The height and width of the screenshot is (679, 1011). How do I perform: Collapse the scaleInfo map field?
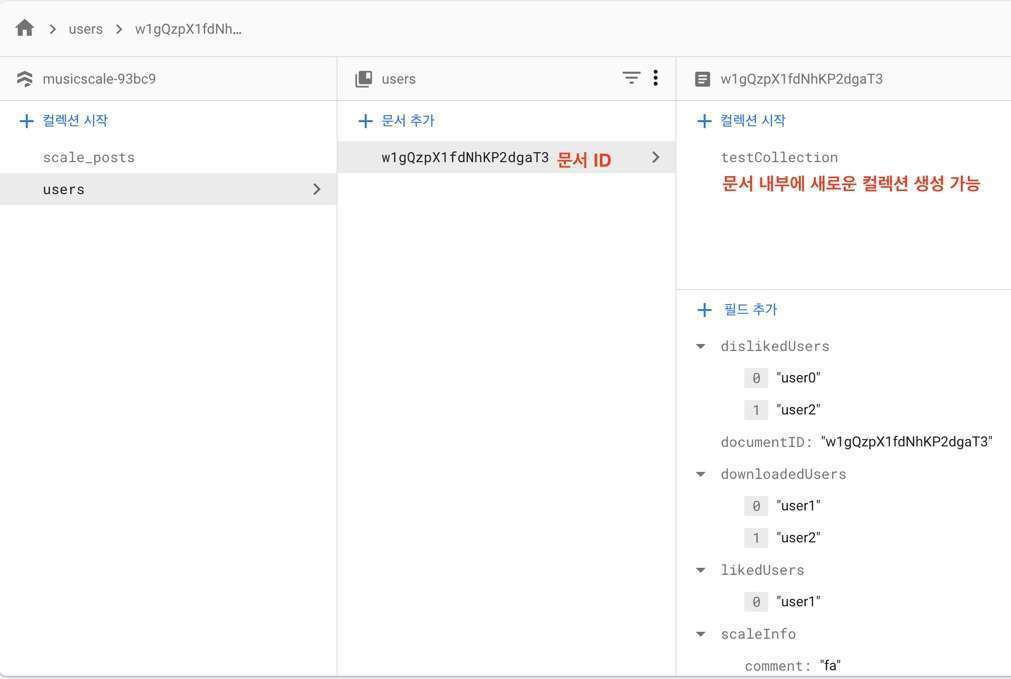[x=701, y=635]
